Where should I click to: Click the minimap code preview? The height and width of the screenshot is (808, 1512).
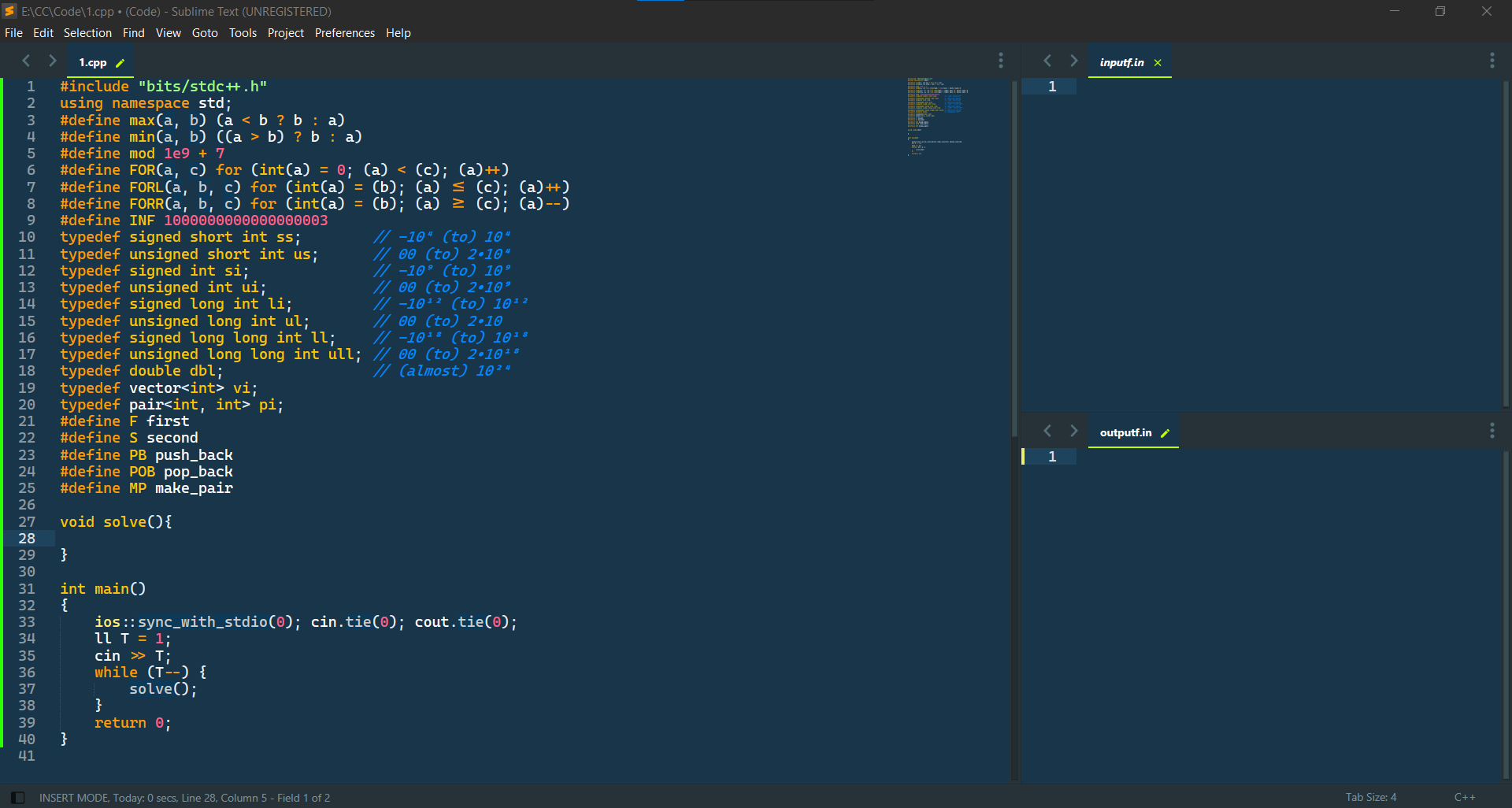click(x=937, y=117)
